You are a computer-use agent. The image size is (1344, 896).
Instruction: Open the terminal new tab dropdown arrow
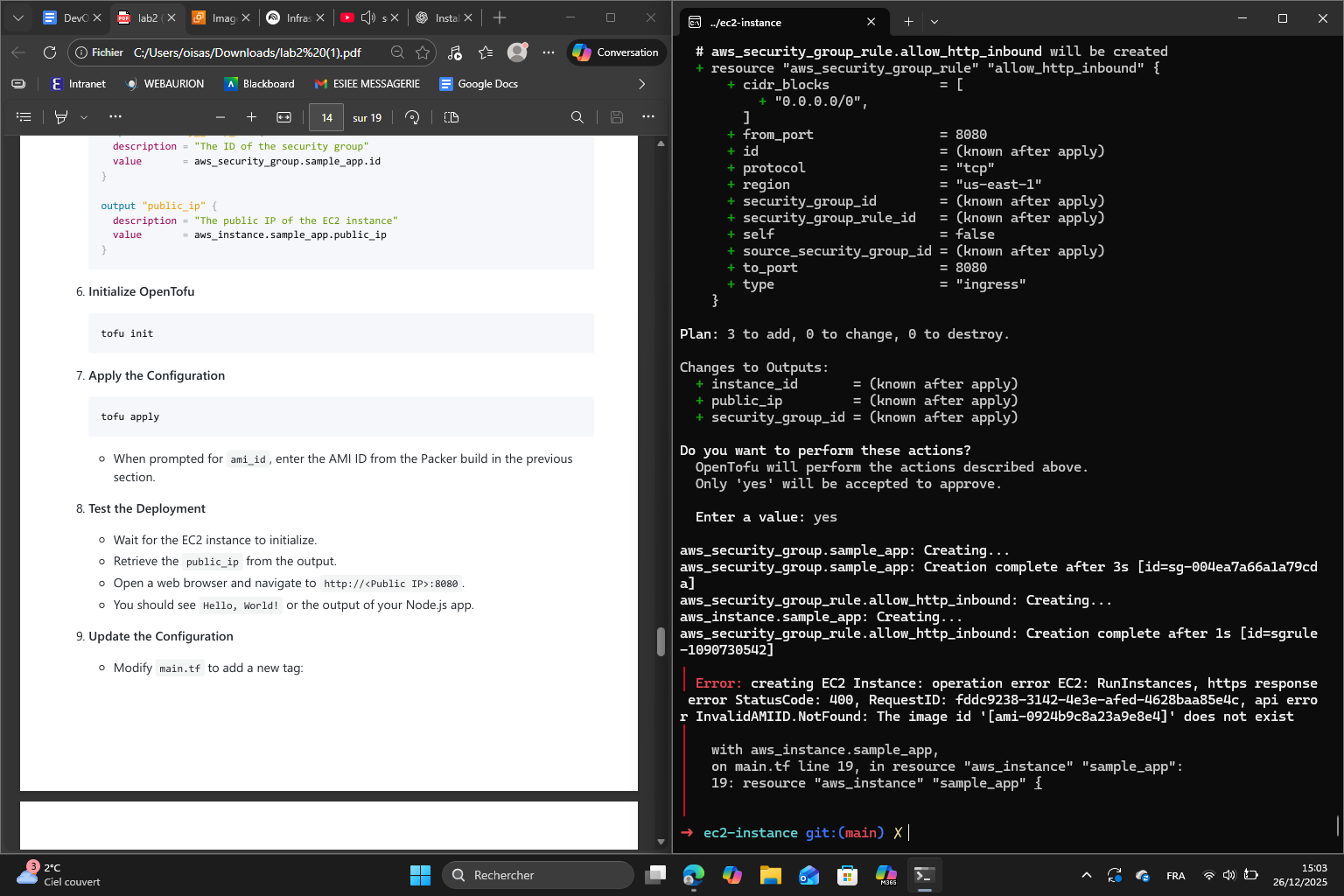[x=934, y=22]
